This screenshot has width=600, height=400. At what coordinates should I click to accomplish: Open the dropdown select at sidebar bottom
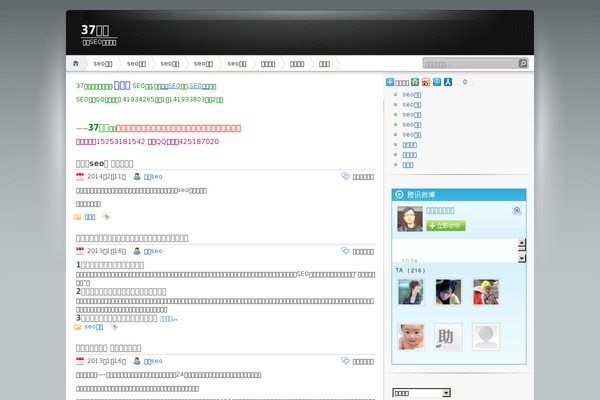click(x=421, y=393)
